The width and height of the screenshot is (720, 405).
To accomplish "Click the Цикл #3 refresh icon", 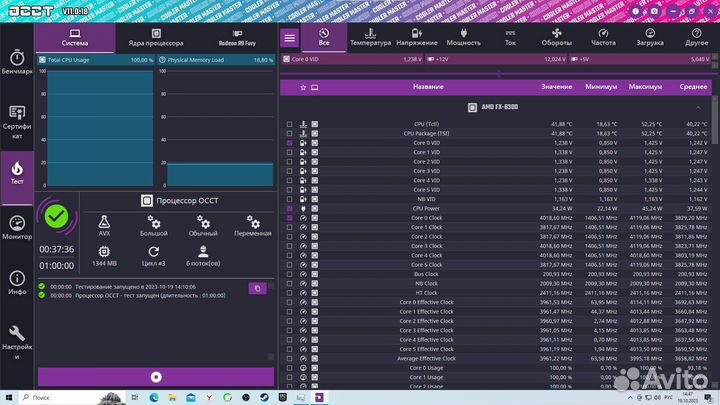I will point(153,256).
